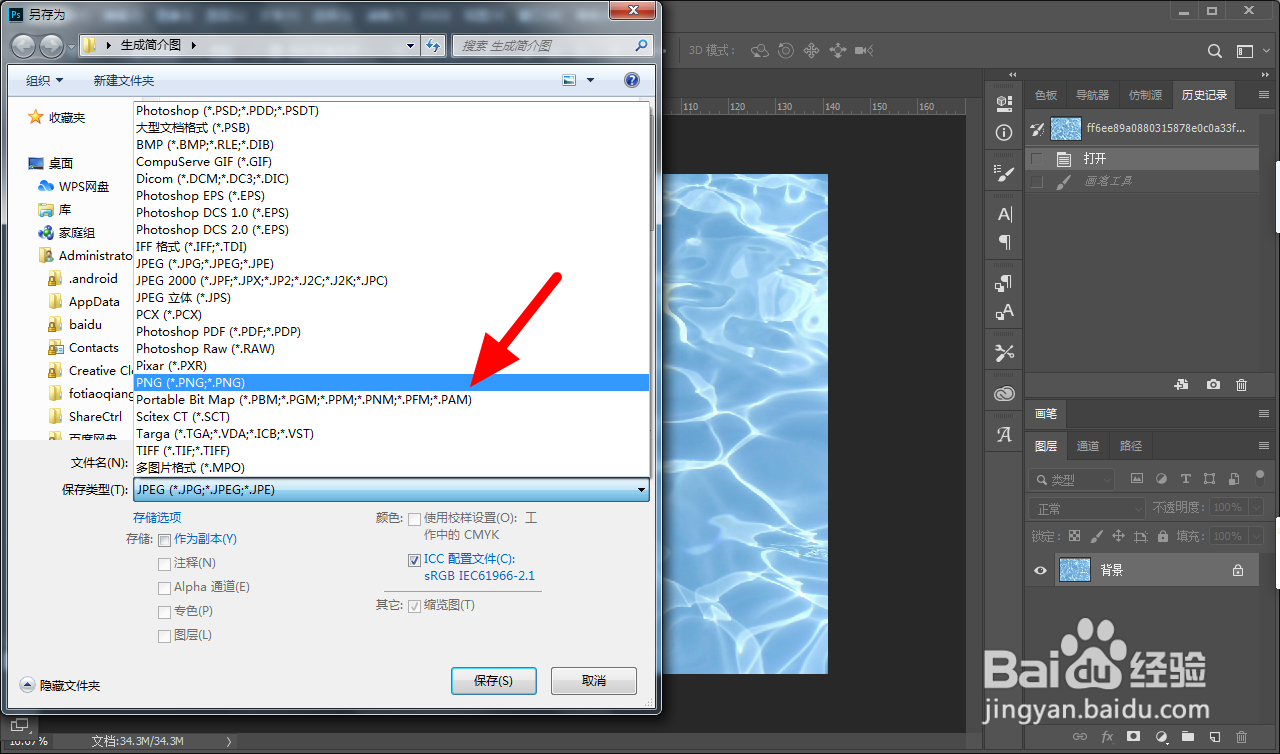Screen dimensions: 1280x754
Task: Click the 背景 layer thumbnail
Action: [1075, 570]
